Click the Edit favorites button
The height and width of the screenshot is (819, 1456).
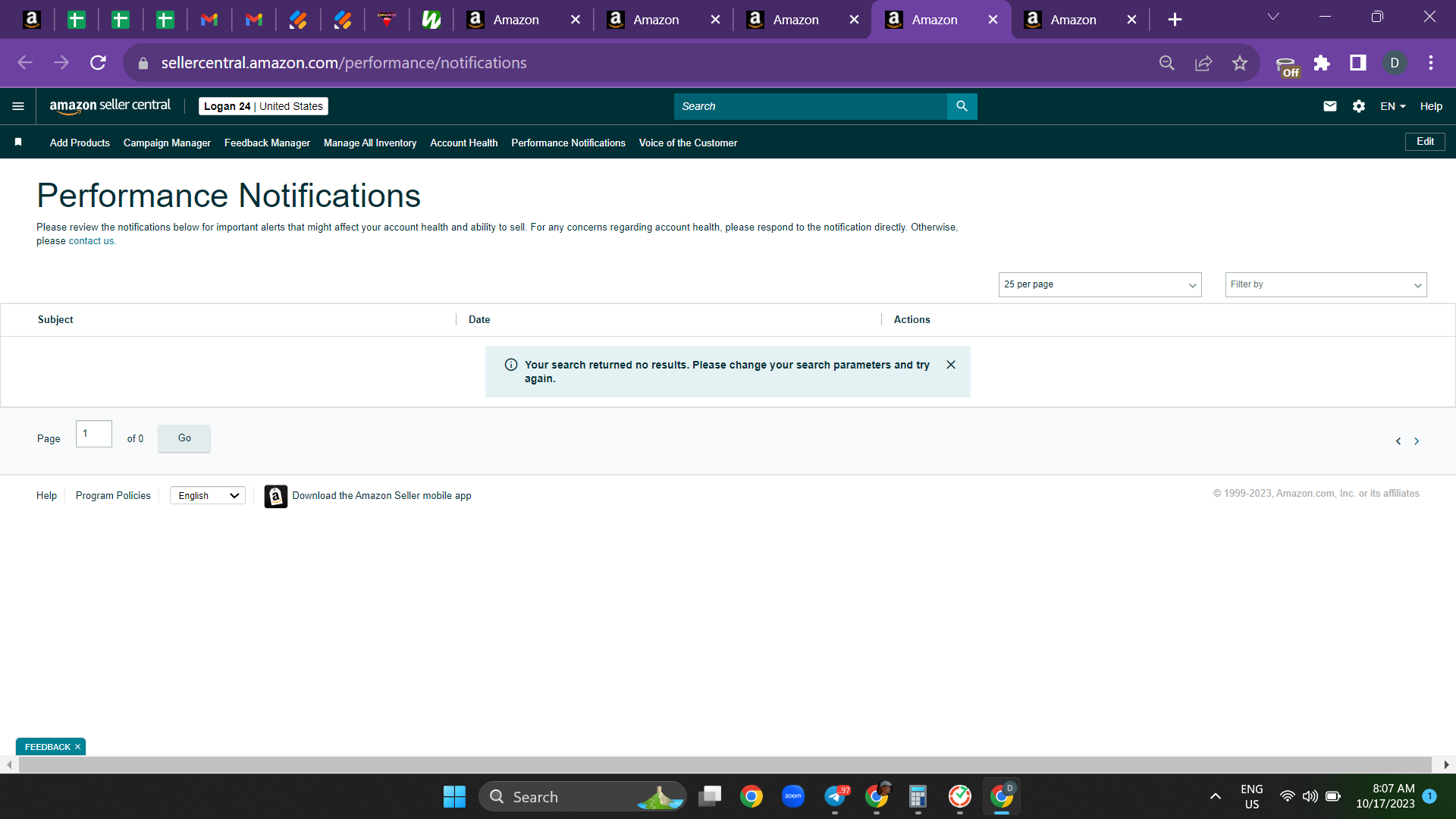click(x=1425, y=142)
